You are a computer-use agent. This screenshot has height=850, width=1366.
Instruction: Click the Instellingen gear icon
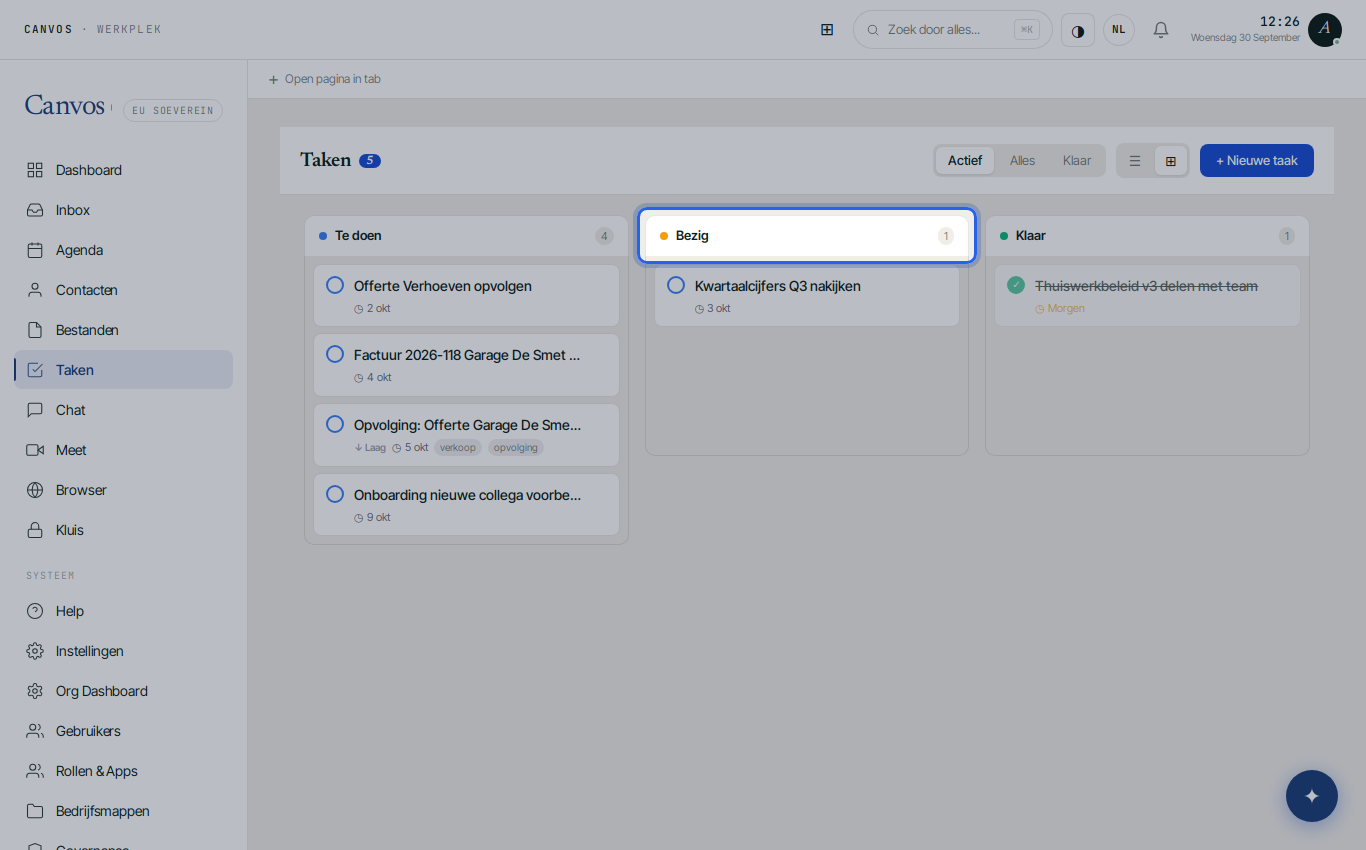(35, 651)
